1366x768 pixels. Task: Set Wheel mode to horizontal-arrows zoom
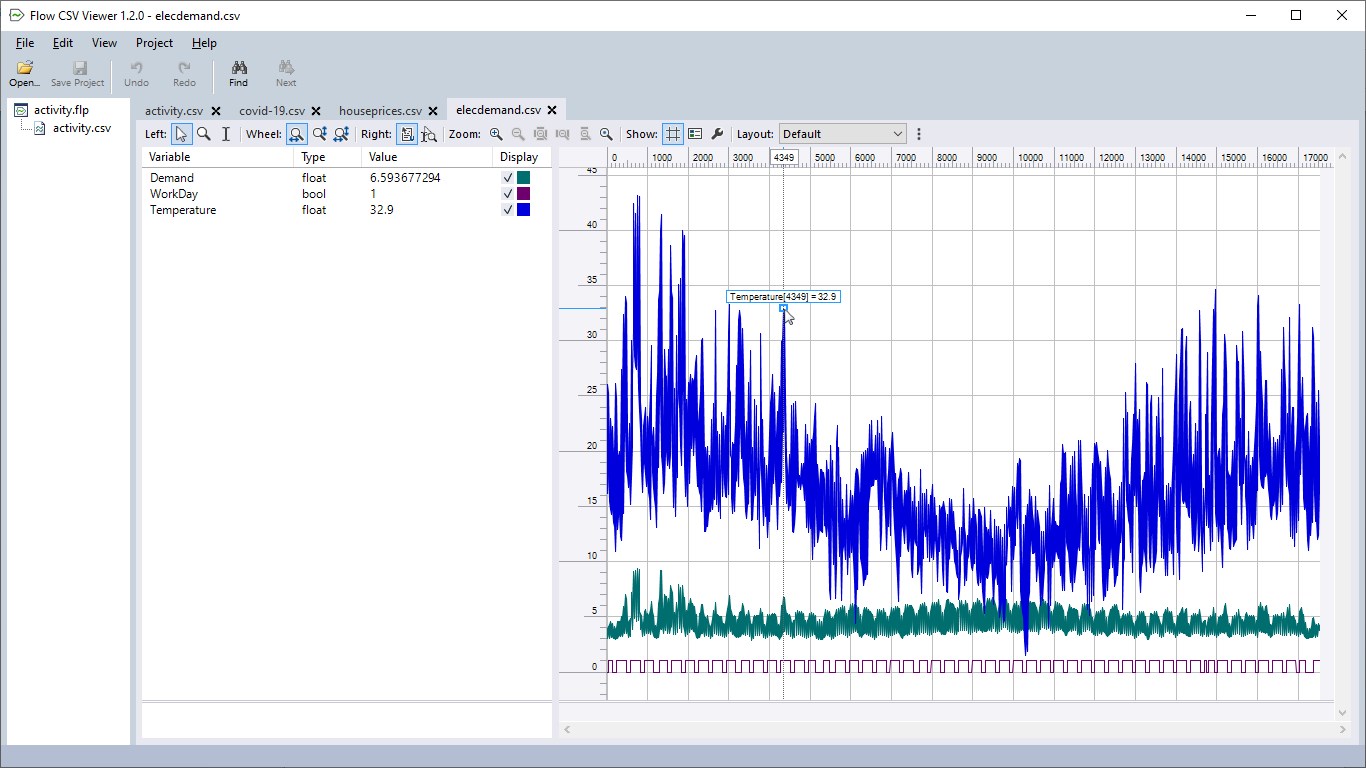click(297, 134)
